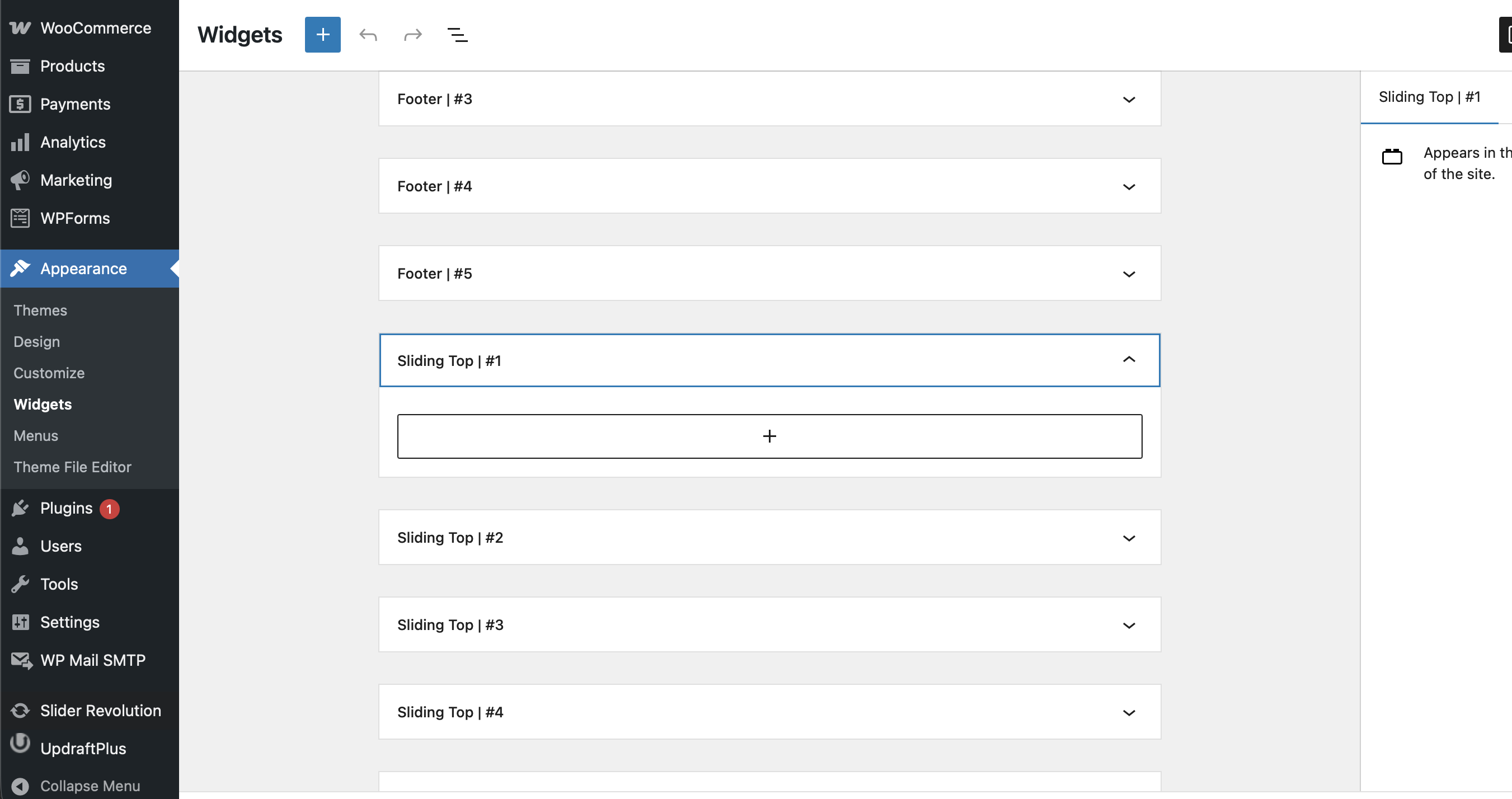Screen dimensions: 1512x799
Task: Open the Analytics menu item
Action: coord(73,142)
